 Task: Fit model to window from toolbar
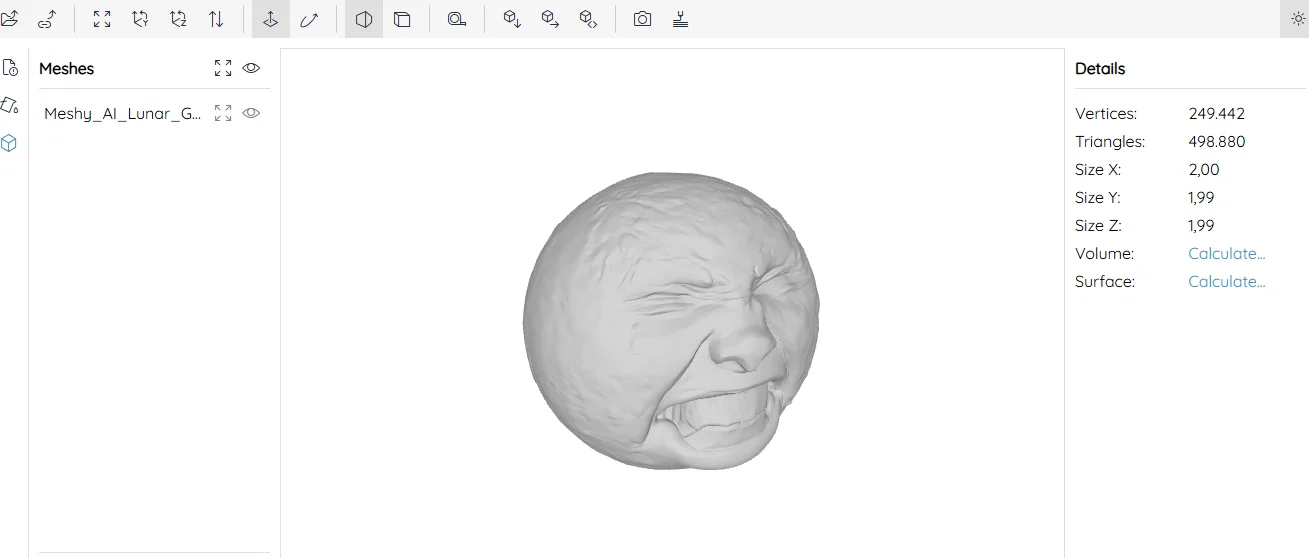click(102, 19)
